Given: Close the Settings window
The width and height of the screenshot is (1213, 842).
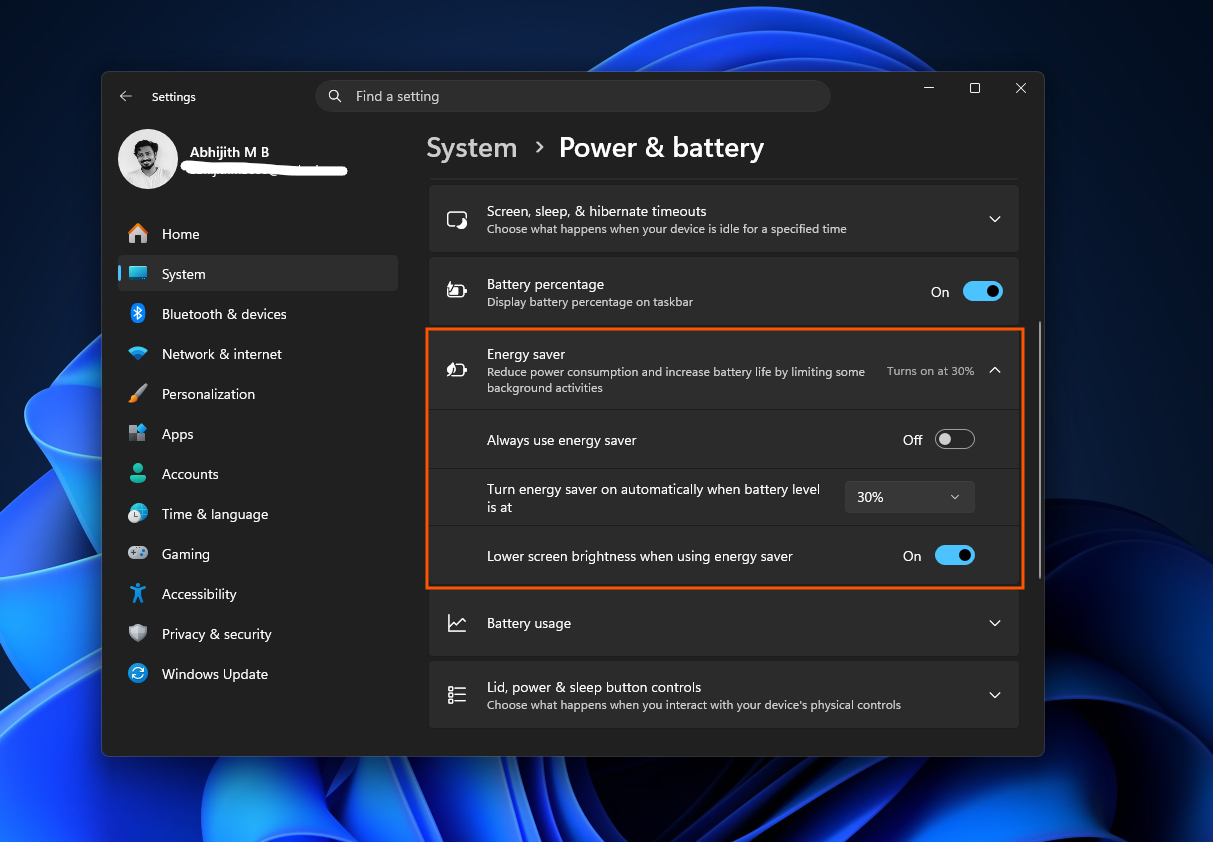Looking at the screenshot, I should (x=1021, y=88).
